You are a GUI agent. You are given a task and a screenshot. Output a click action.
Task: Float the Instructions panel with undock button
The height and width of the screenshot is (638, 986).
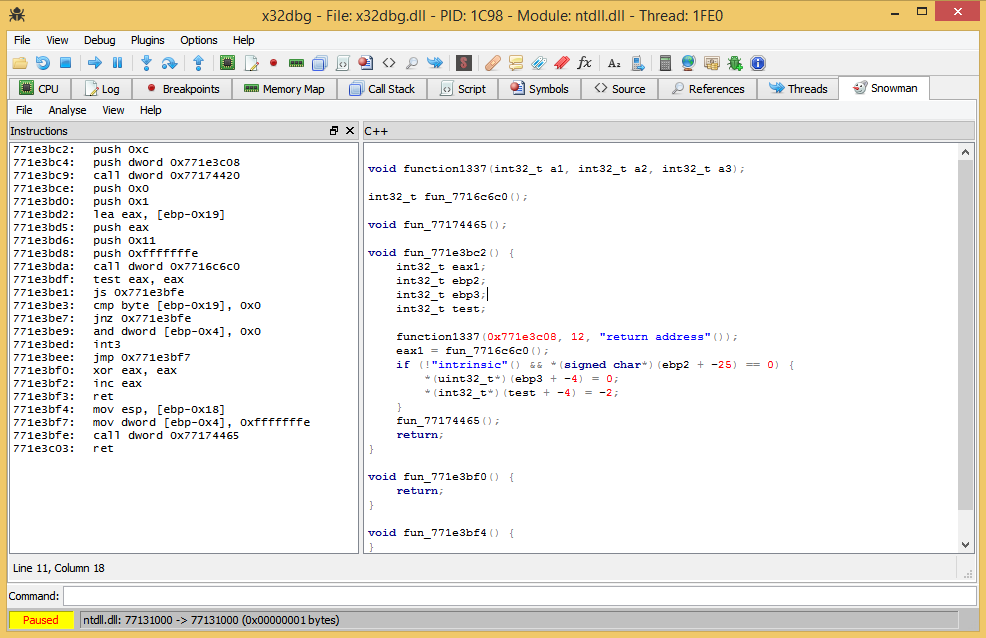(334, 131)
